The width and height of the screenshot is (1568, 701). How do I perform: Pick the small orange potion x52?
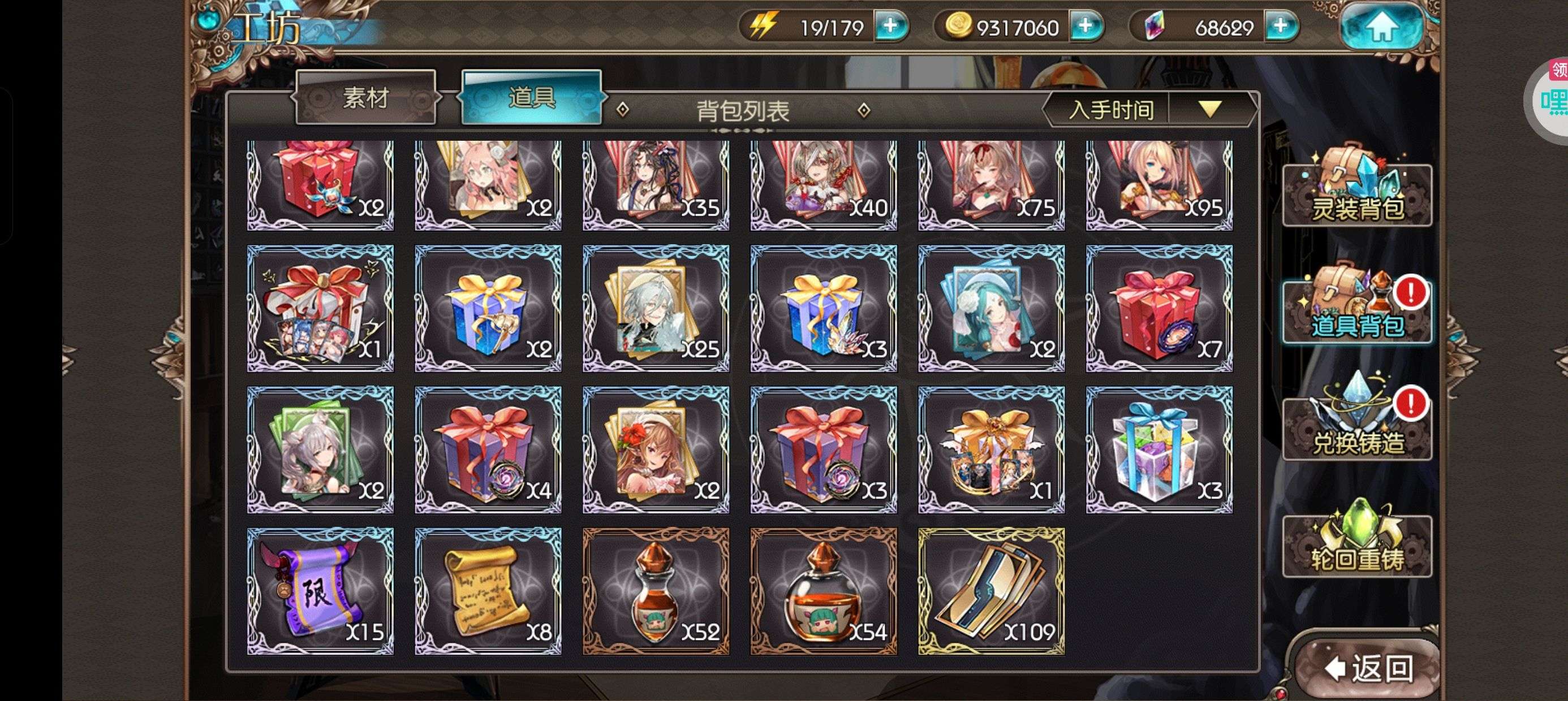point(656,591)
